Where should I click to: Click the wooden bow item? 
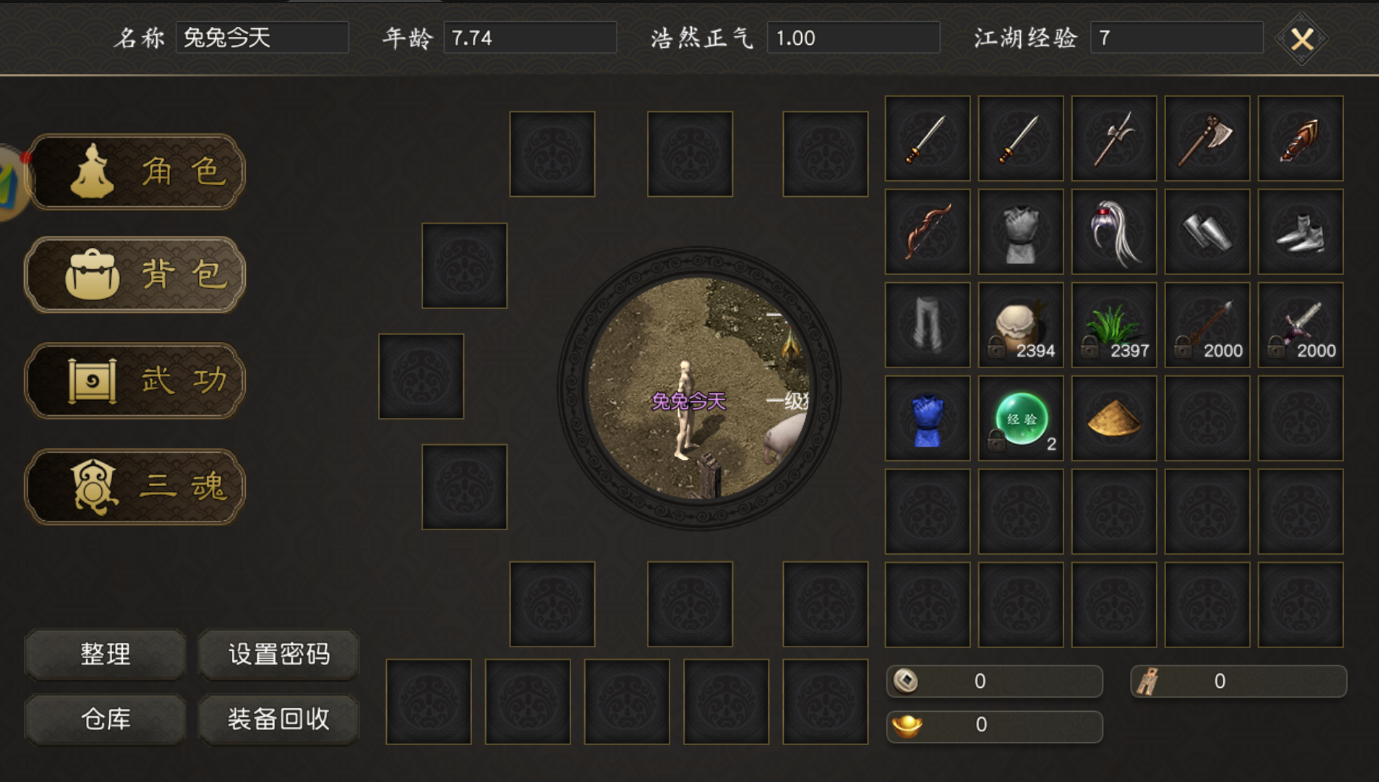point(927,232)
